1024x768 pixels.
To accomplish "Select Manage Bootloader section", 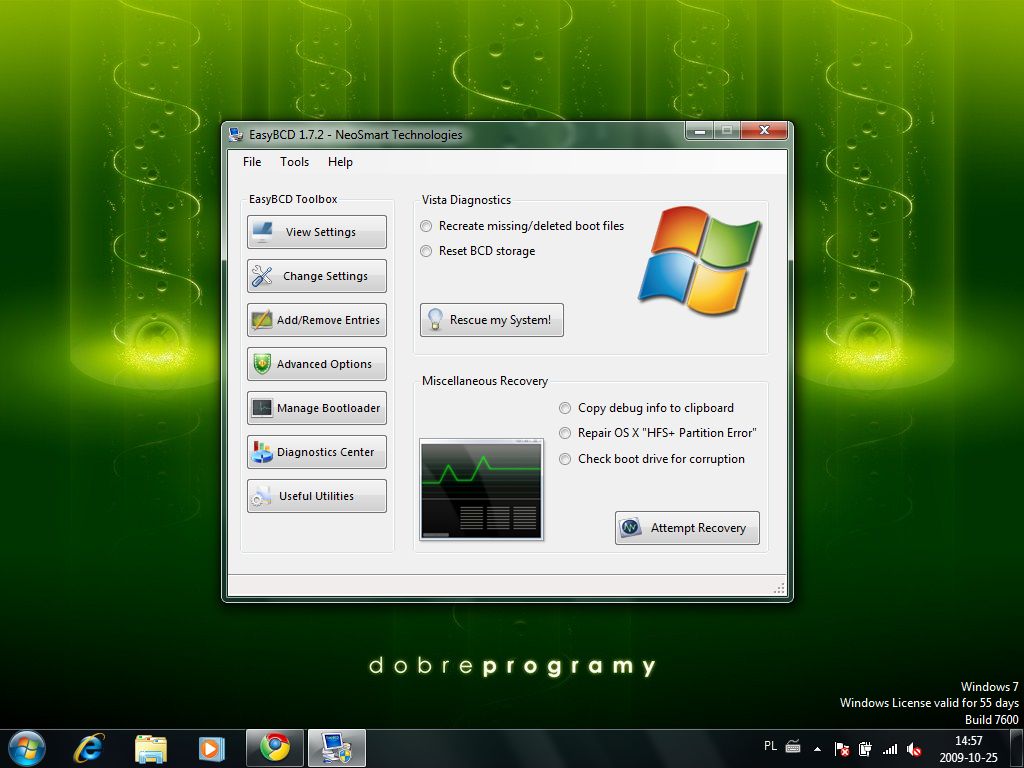I will pyautogui.click(x=317, y=408).
